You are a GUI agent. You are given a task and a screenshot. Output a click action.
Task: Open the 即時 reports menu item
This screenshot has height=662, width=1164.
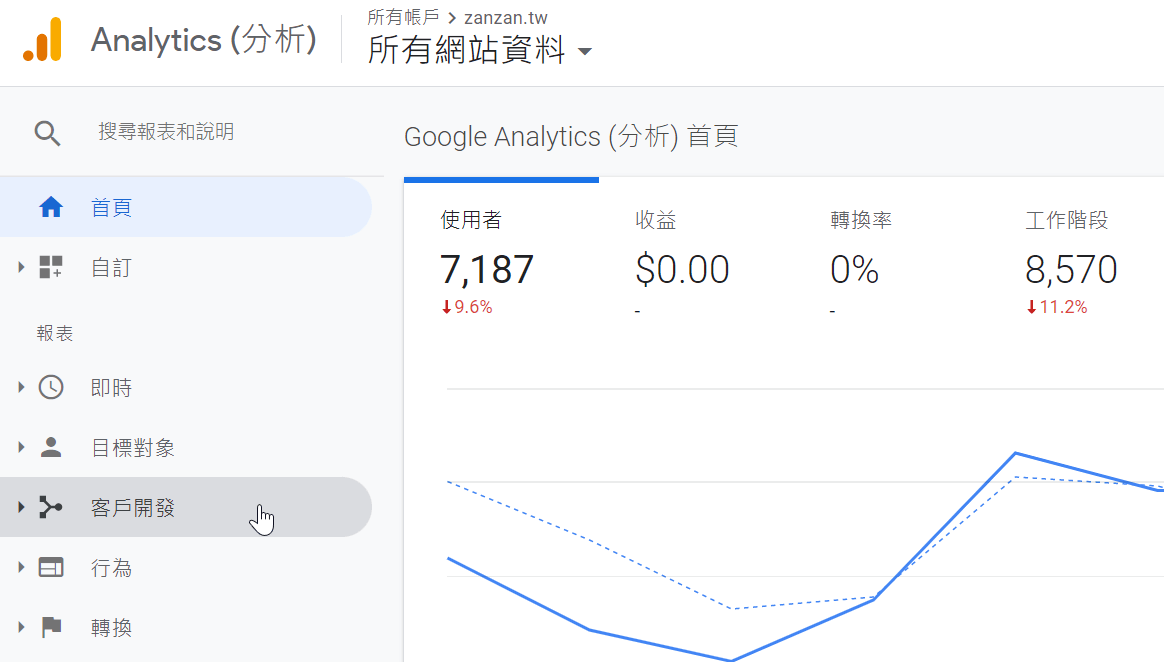(x=186, y=387)
